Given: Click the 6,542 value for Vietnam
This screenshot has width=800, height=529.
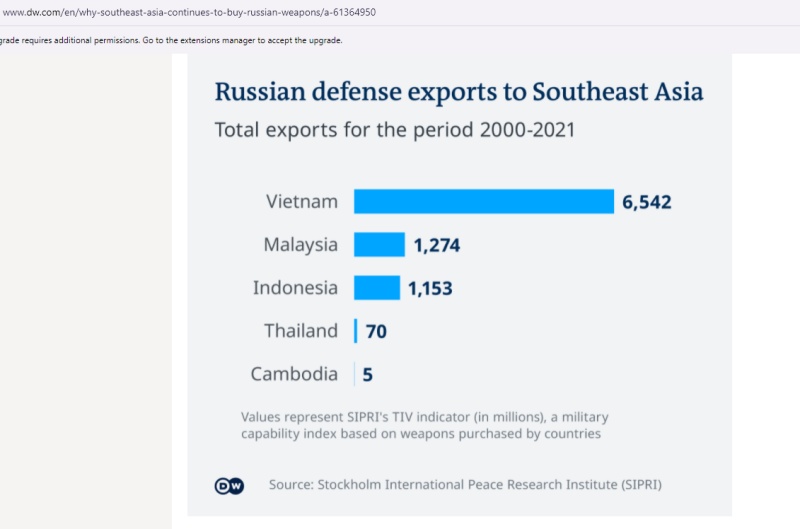Looking at the screenshot, I should pyautogui.click(x=646, y=202).
